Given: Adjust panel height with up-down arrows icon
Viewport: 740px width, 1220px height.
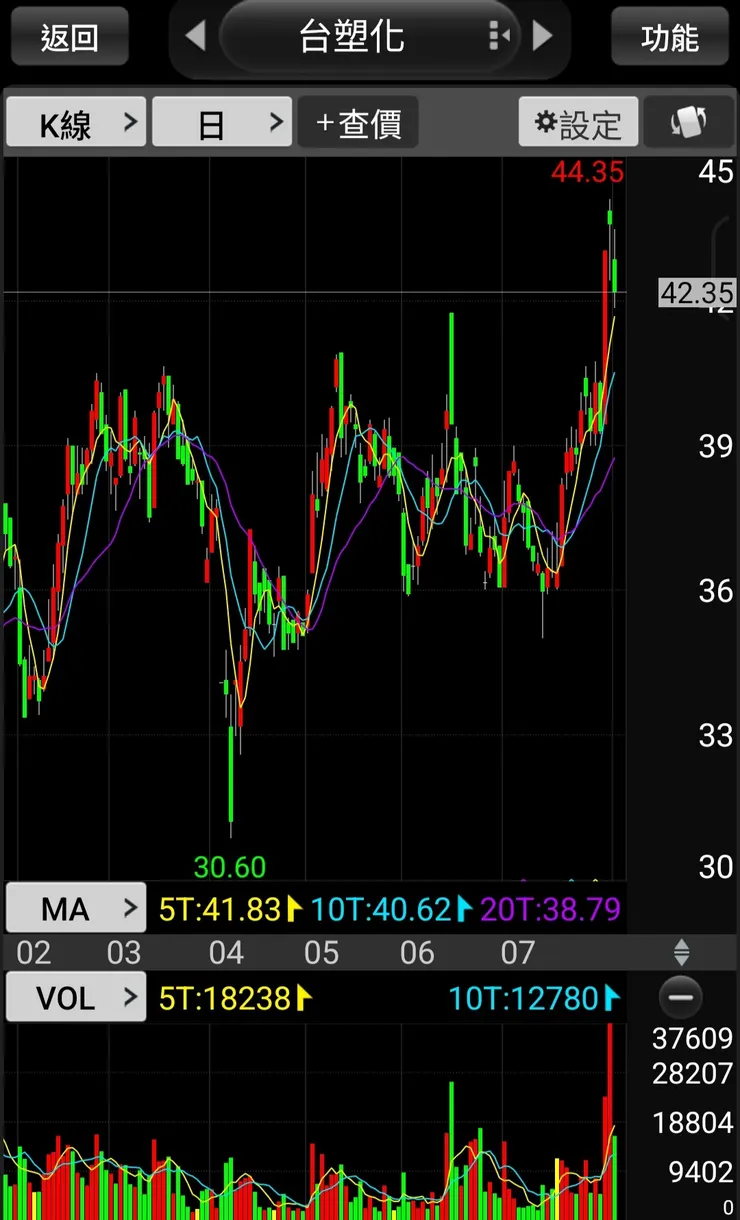Looking at the screenshot, I should pyautogui.click(x=681, y=951).
